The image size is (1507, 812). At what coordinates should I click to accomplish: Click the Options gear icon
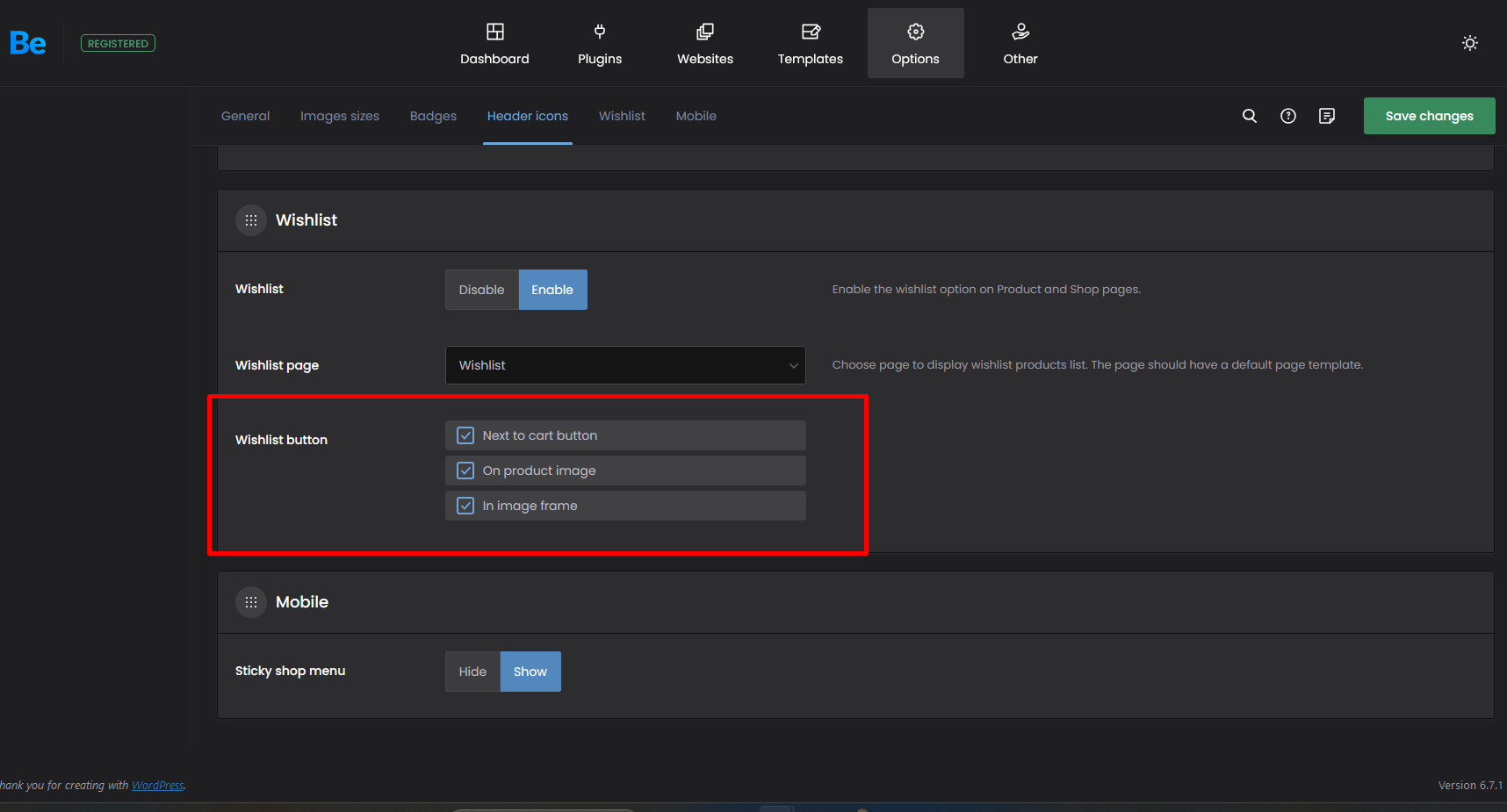click(916, 32)
